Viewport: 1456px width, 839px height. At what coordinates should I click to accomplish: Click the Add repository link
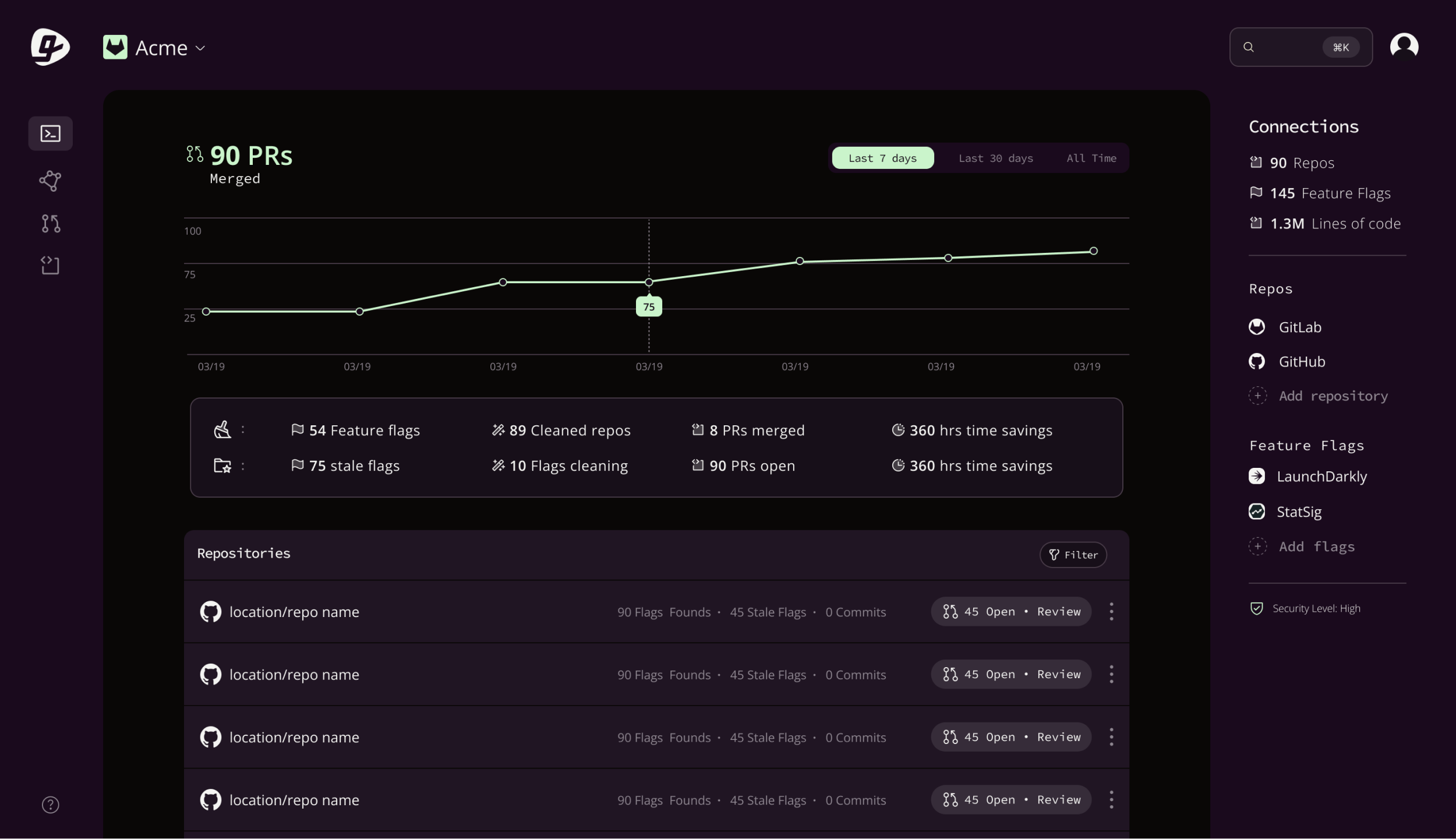coord(1333,396)
